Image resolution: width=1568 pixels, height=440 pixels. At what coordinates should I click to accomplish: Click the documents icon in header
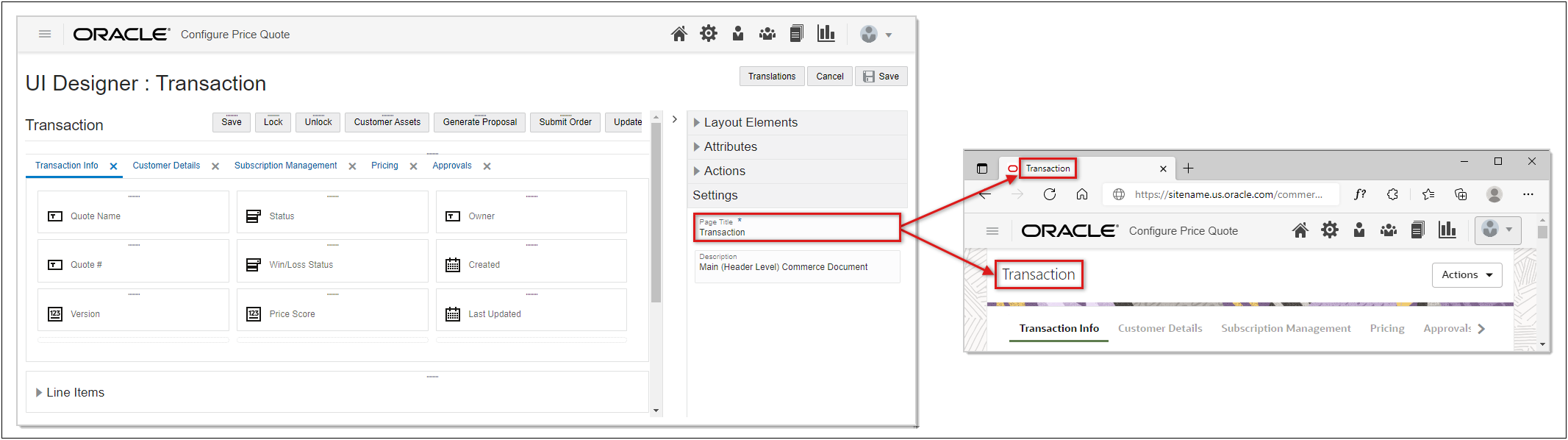click(796, 34)
